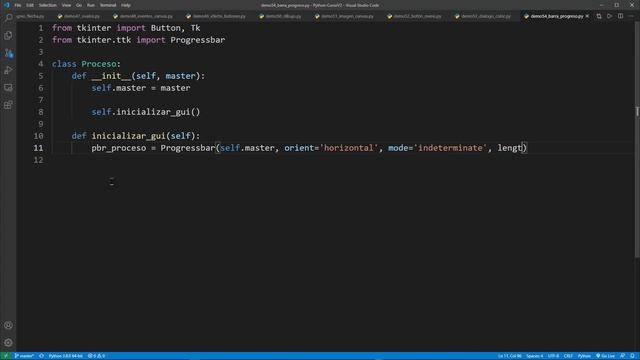This screenshot has width=640, height=360.
Task: Open the Run menu
Action: 91,5
